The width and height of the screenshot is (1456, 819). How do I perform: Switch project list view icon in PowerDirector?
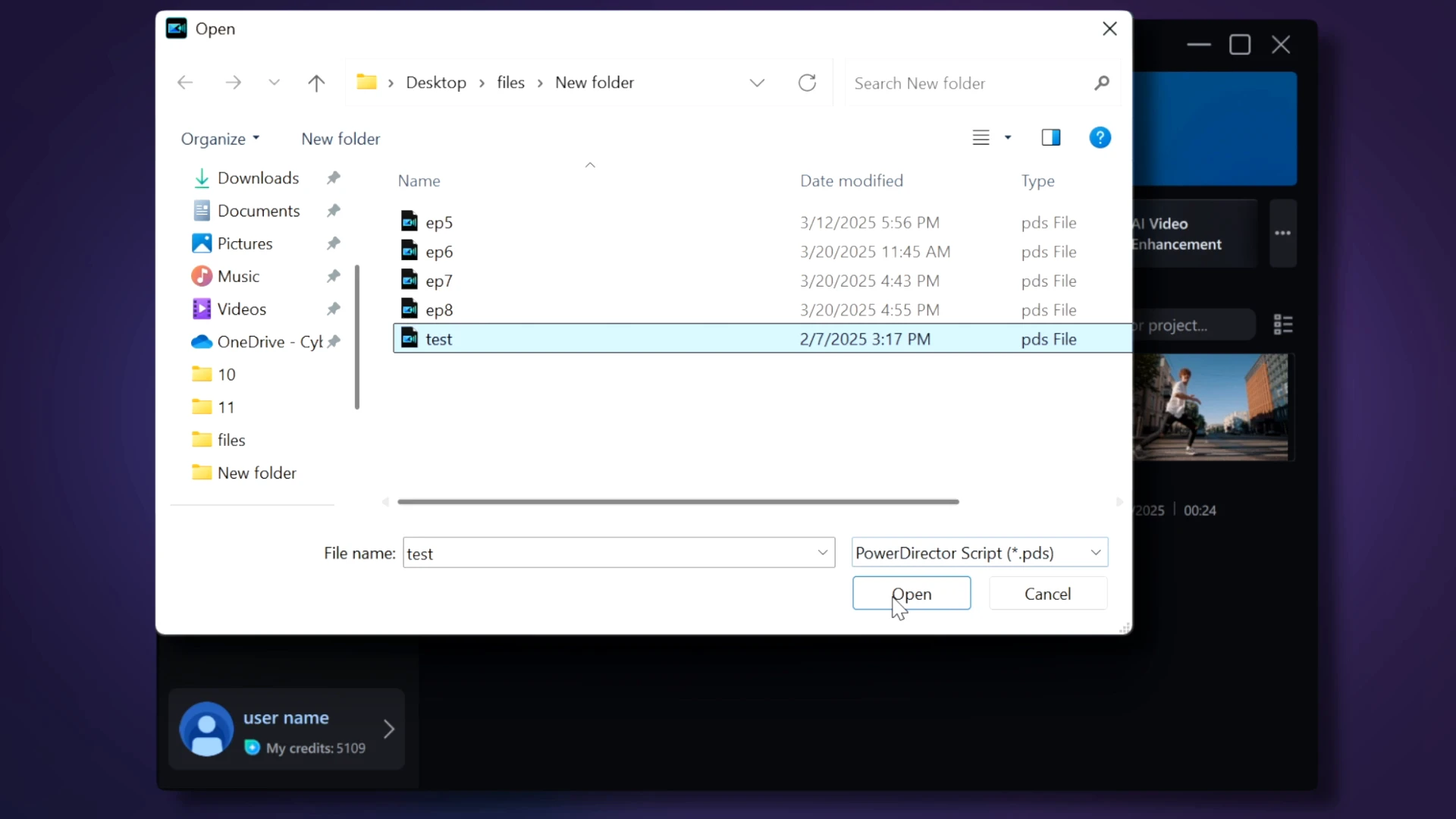[x=1283, y=325]
